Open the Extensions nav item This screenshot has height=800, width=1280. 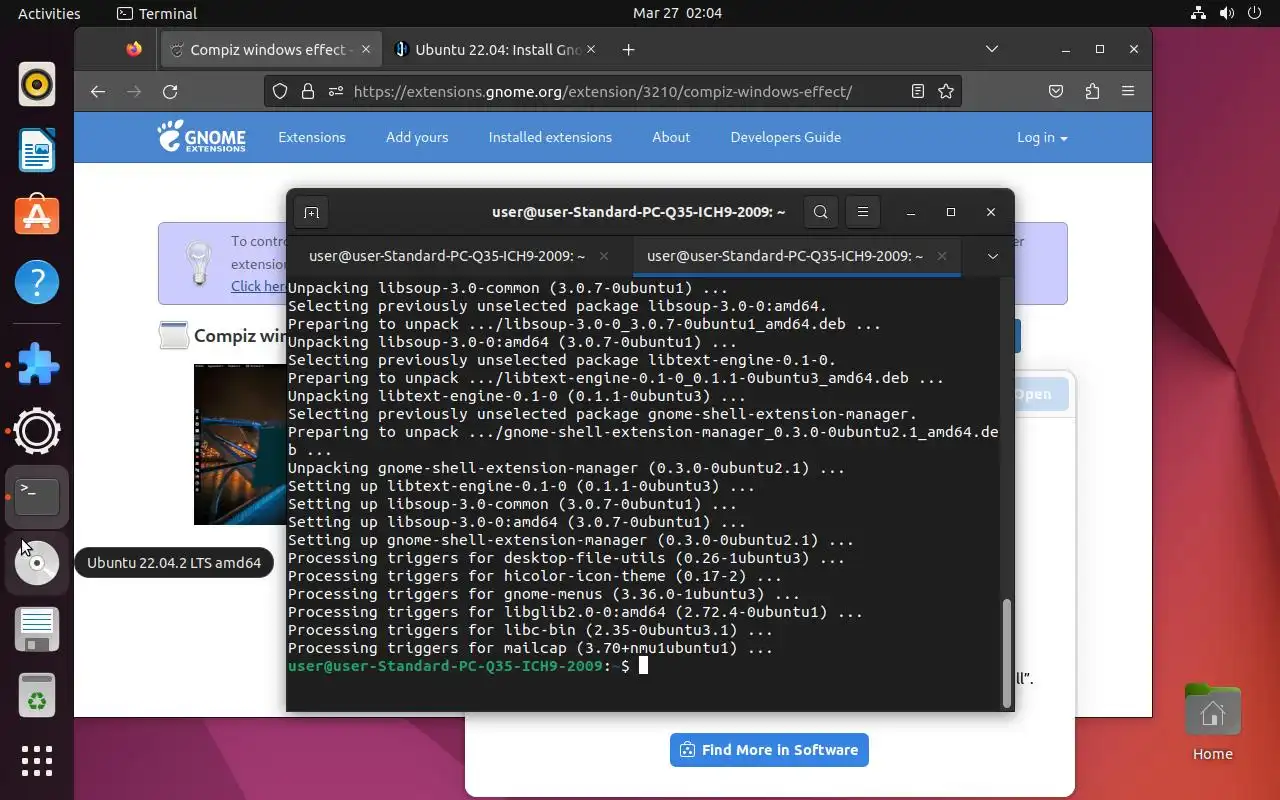(x=312, y=137)
